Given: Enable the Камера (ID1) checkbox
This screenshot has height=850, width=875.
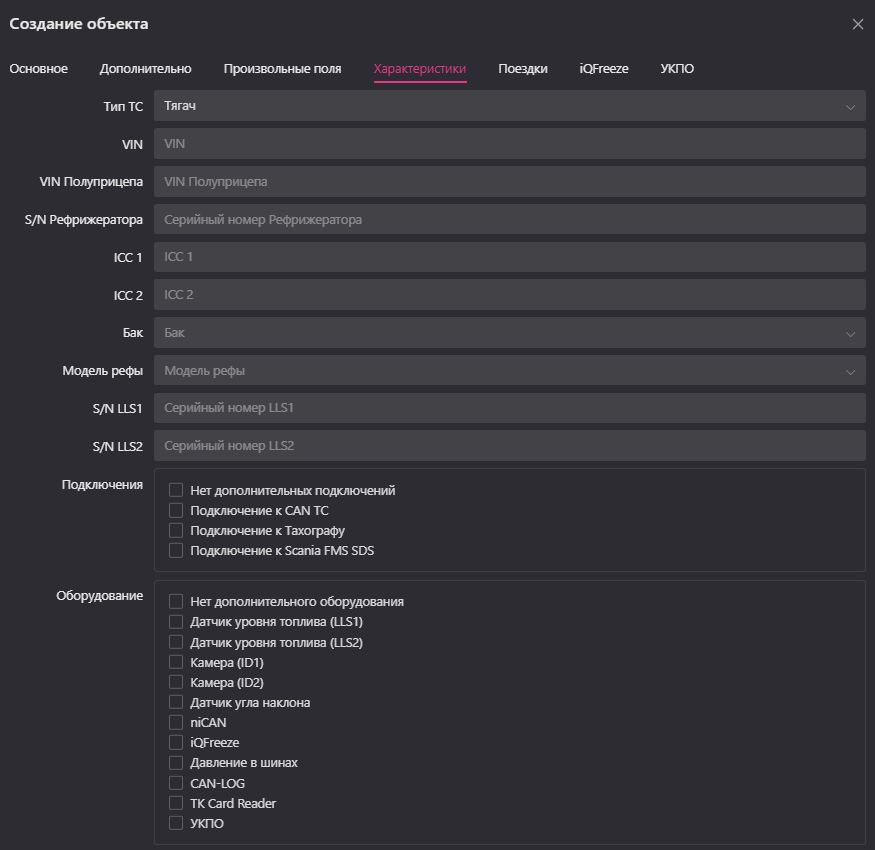Looking at the screenshot, I should point(177,662).
